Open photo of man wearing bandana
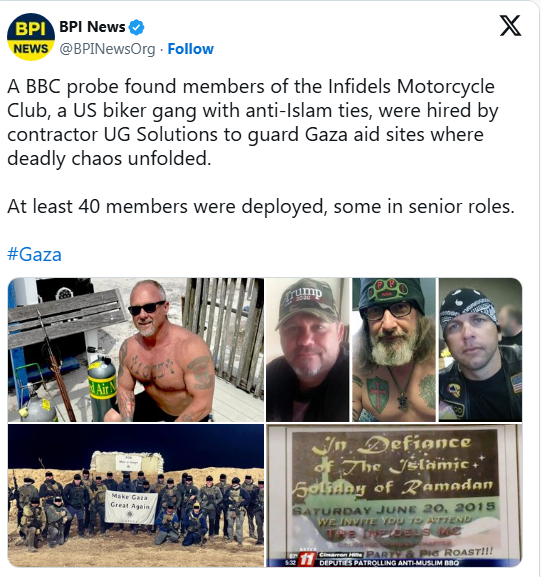Image resolution: width=541 pixels, height=577 pixels. click(480, 350)
